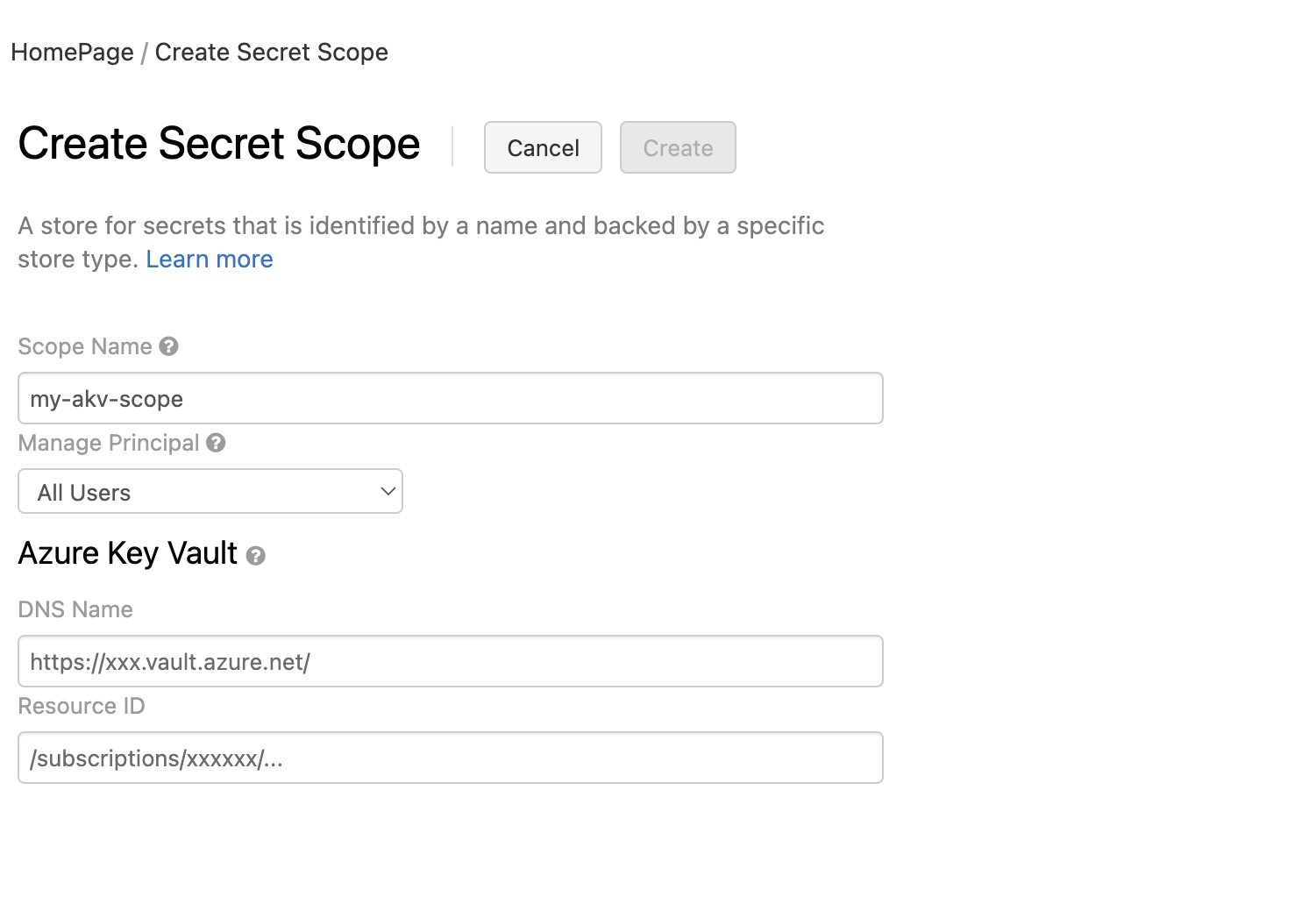Click the secret store description paragraph
This screenshot has height=911, width=1316.
pos(421,226)
